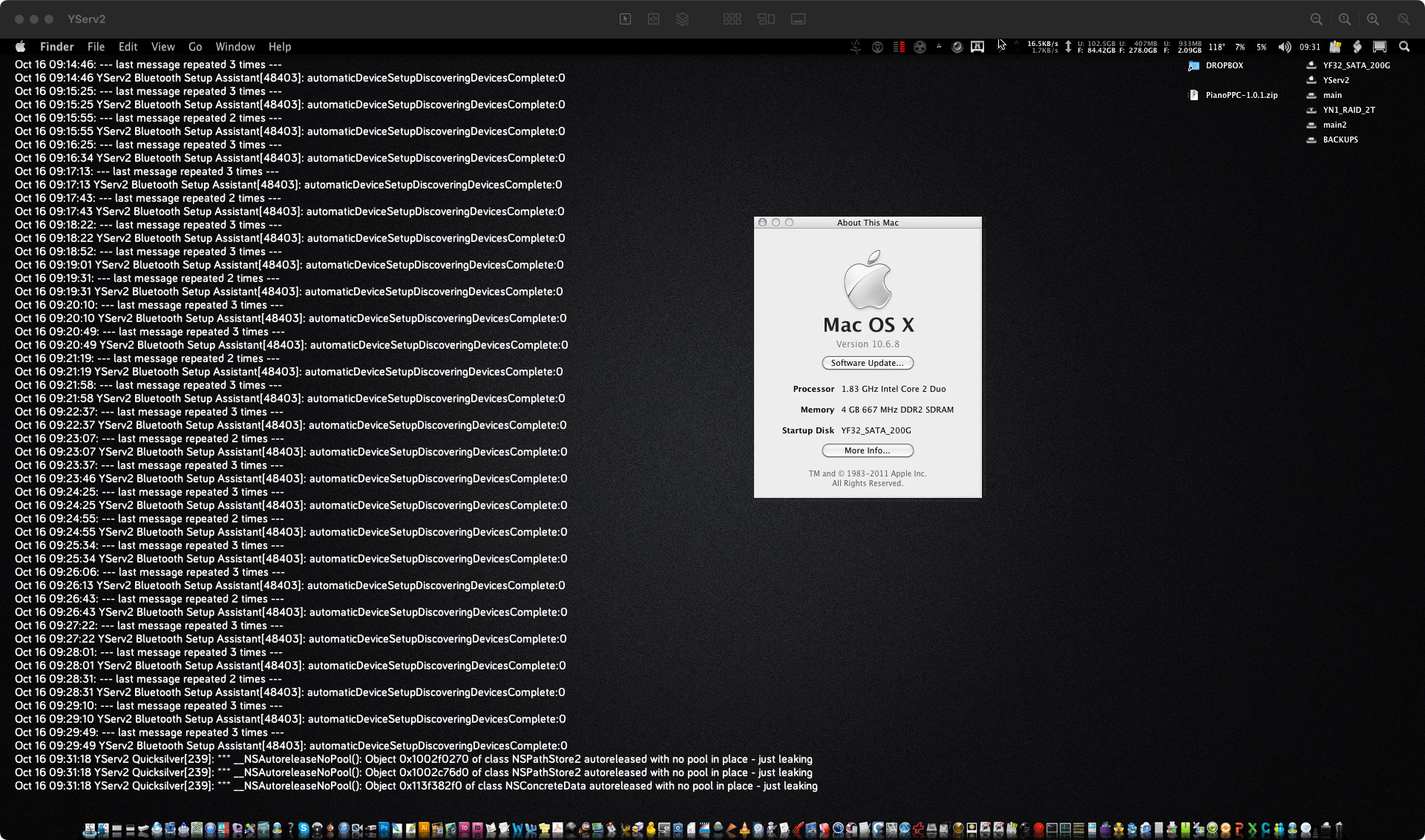This screenshot has height=840, width=1425.
Task: Click the Software Update button
Action: (x=867, y=363)
